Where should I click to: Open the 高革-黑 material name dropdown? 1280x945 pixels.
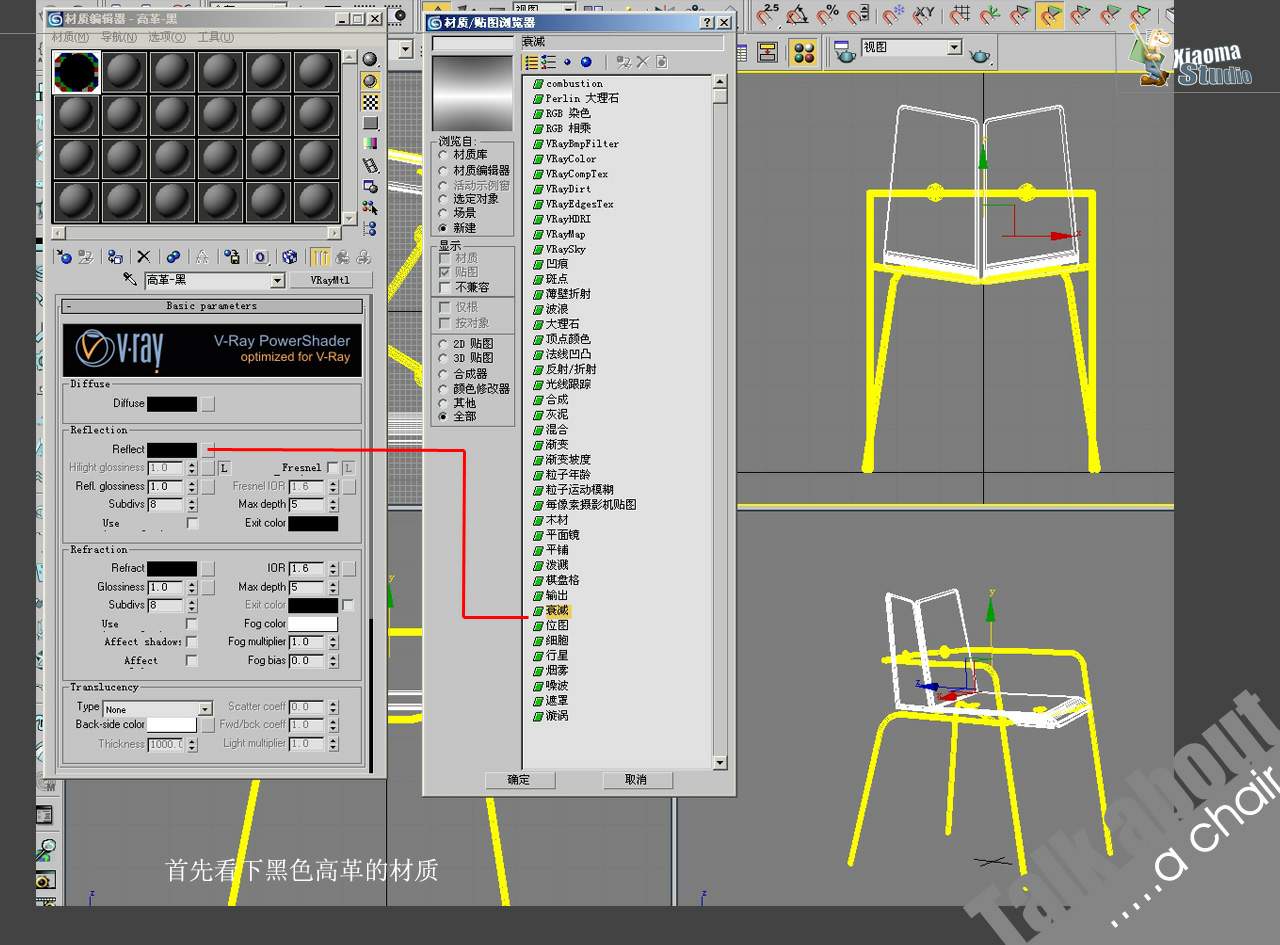click(x=277, y=281)
